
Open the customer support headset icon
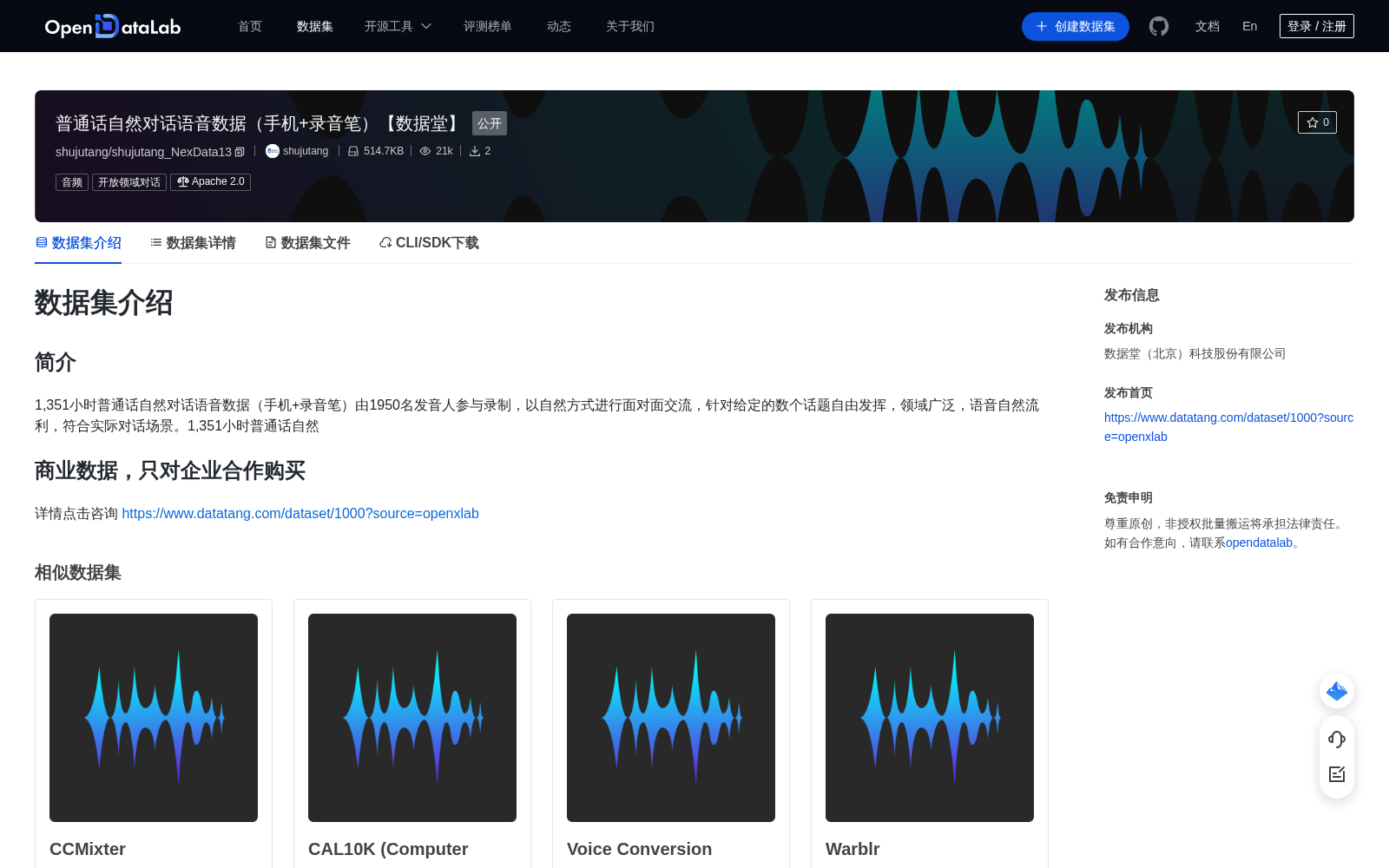[x=1337, y=739]
